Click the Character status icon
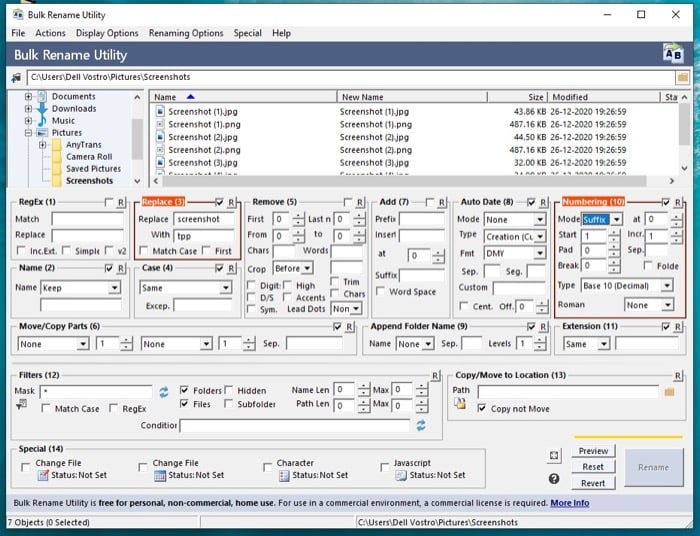The width and height of the screenshot is (700, 536). tap(282, 475)
